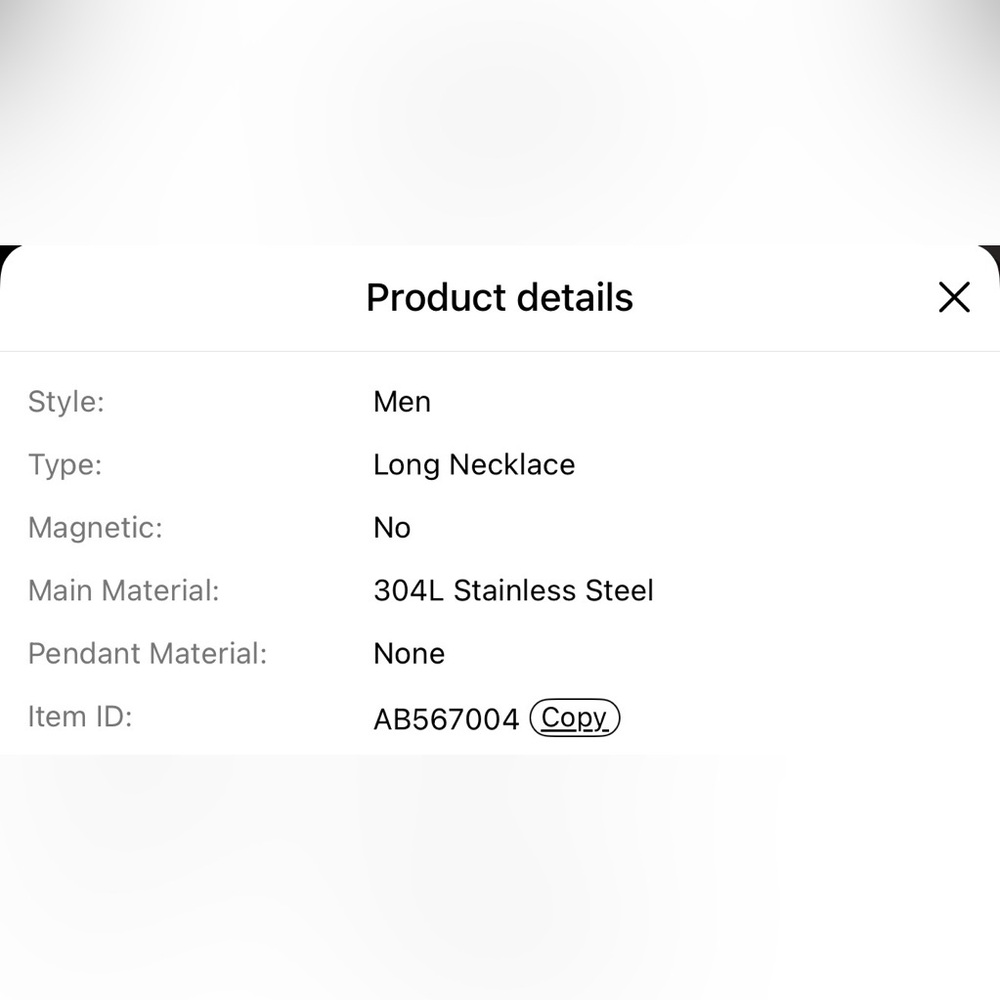Tap the blurred backdrop above the sheet

pyautogui.click(x=500, y=120)
